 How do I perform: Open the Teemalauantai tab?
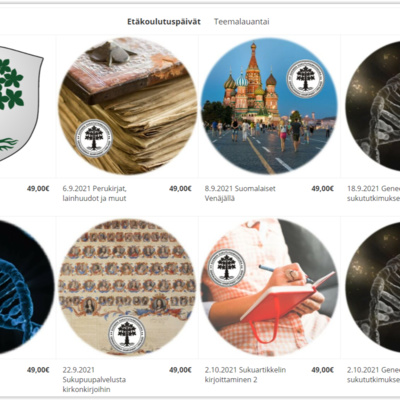click(242, 22)
